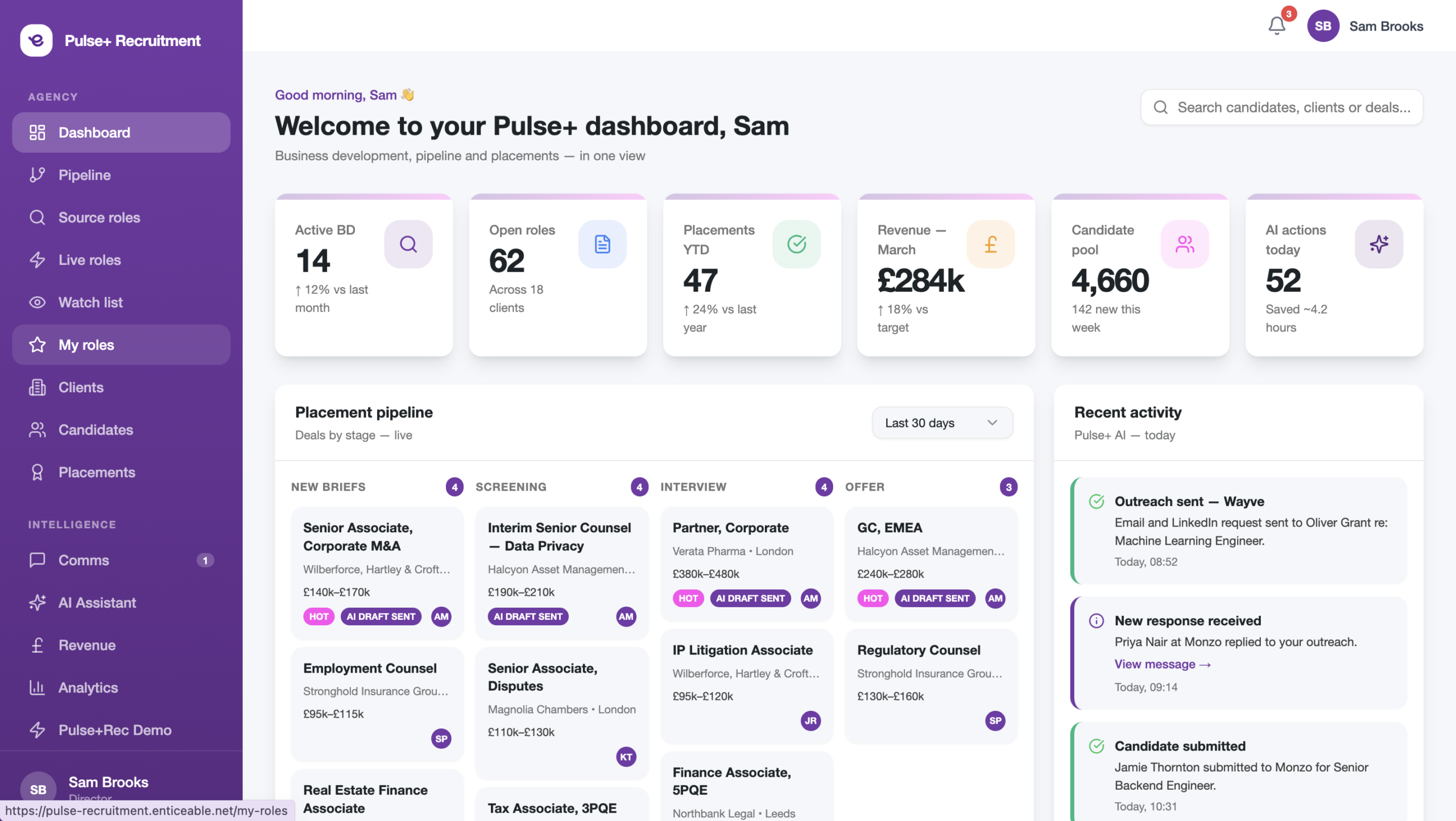Click AI DRAFT SENT tag on GC, EMEA

tap(934, 599)
